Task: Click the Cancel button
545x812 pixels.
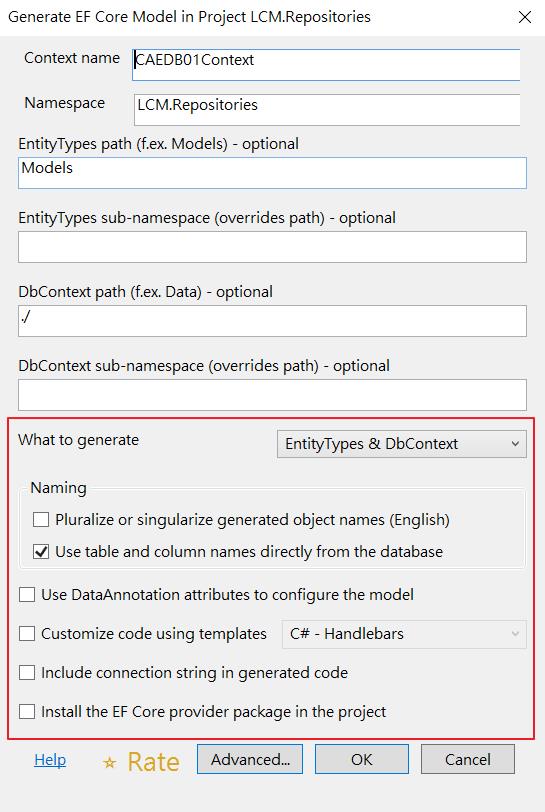Action: pos(468,759)
